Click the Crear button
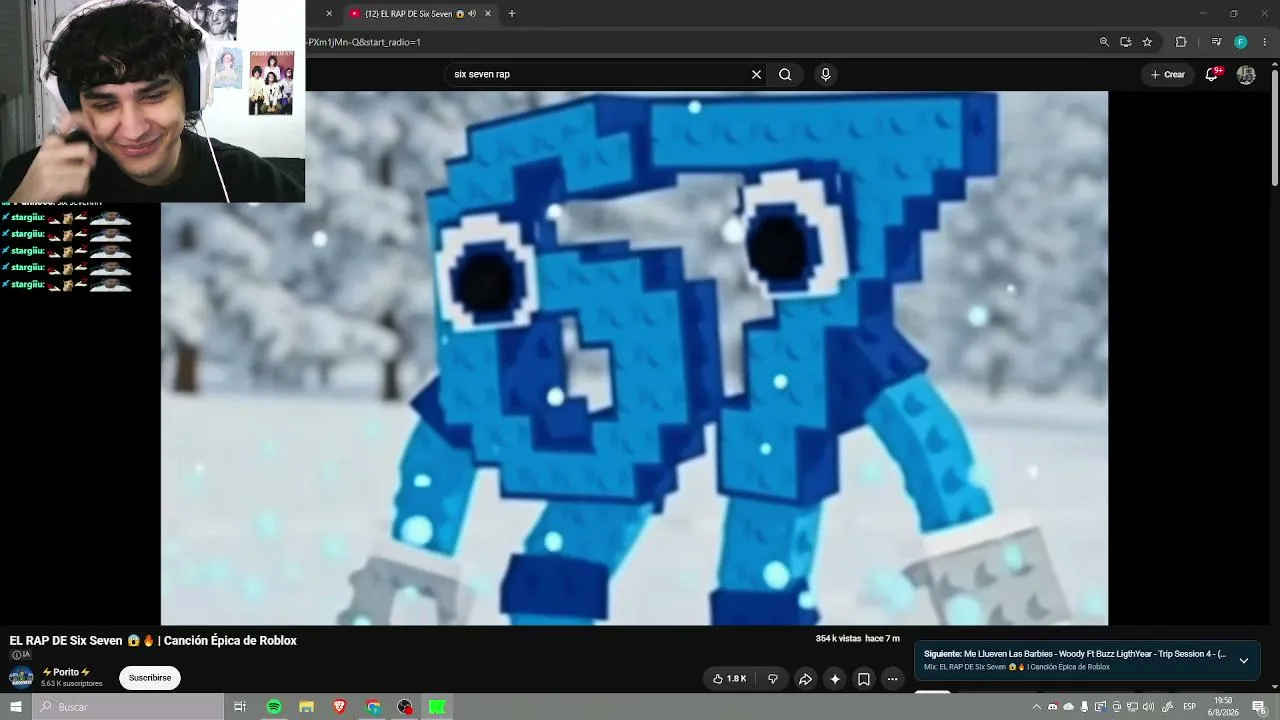The image size is (1280, 720). click(x=1167, y=74)
